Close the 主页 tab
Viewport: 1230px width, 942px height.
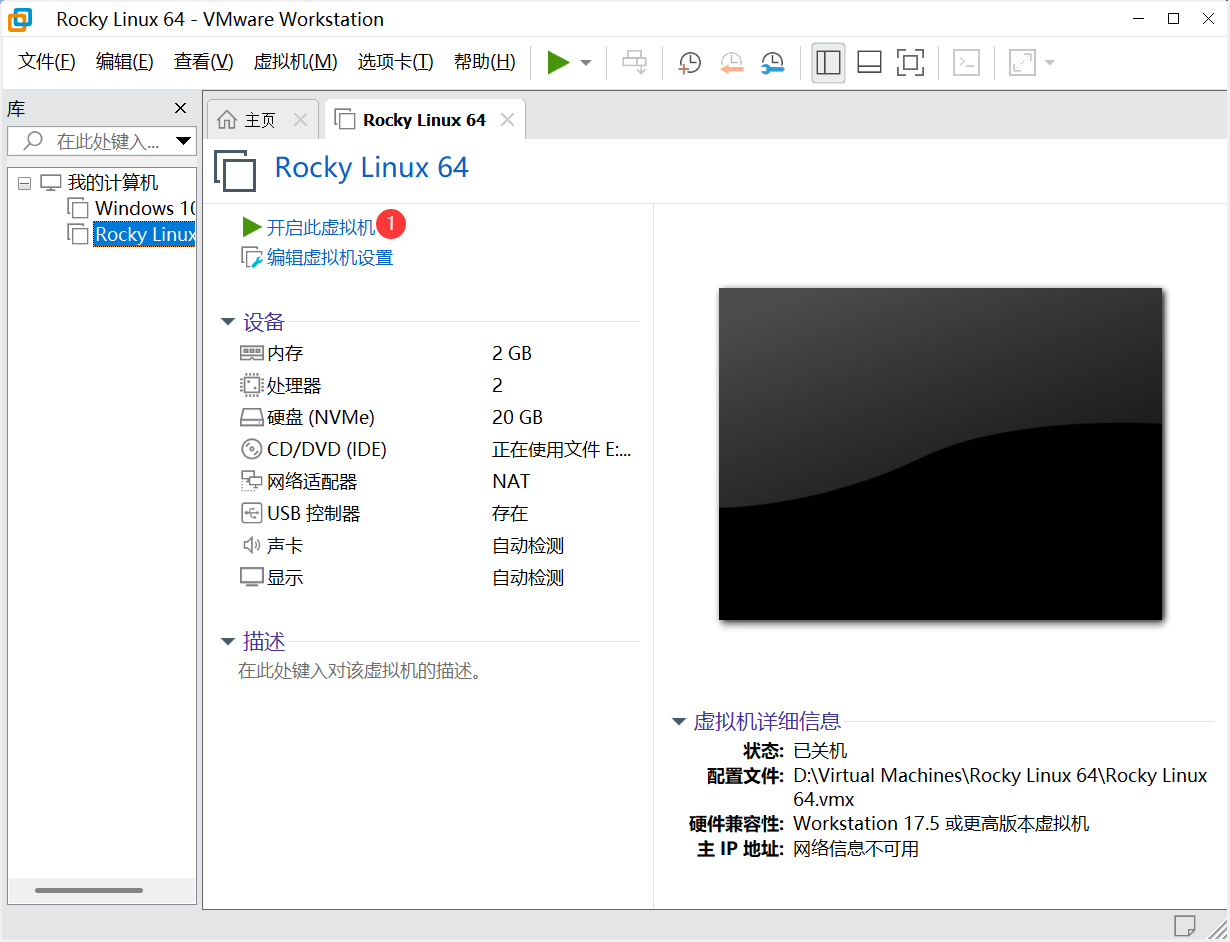point(300,120)
